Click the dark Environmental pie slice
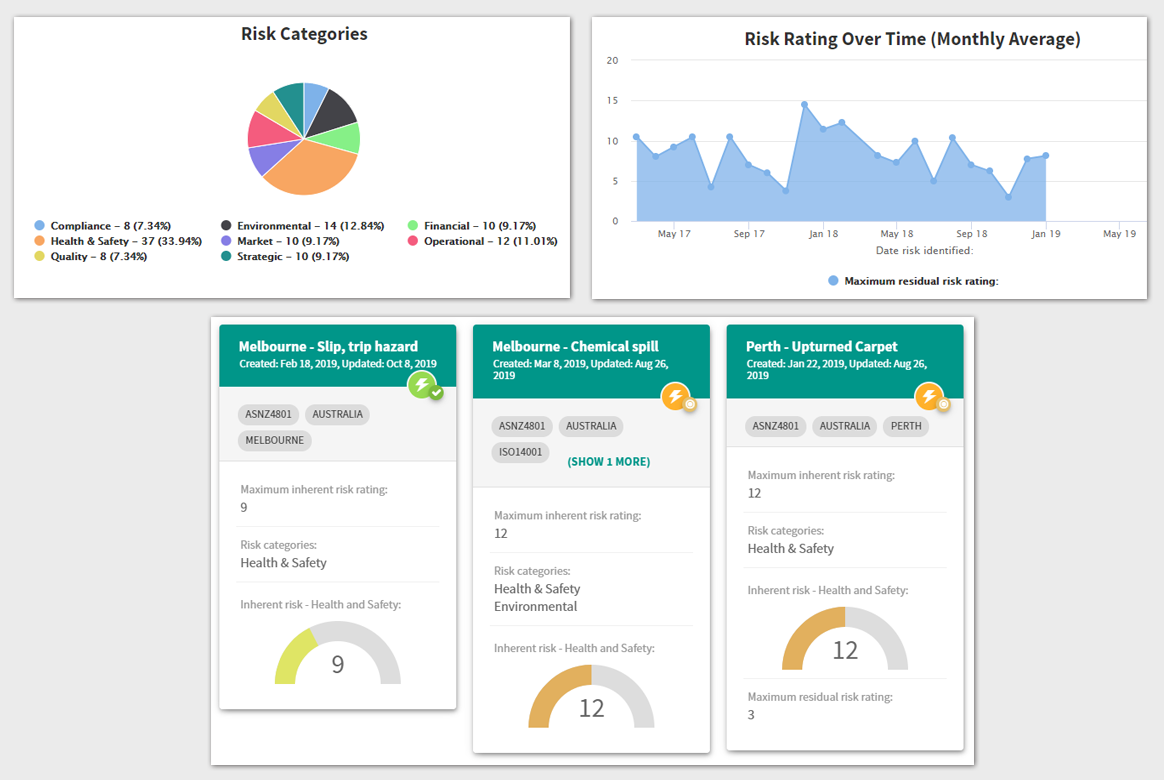This screenshot has width=1164, height=780. tap(331, 114)
